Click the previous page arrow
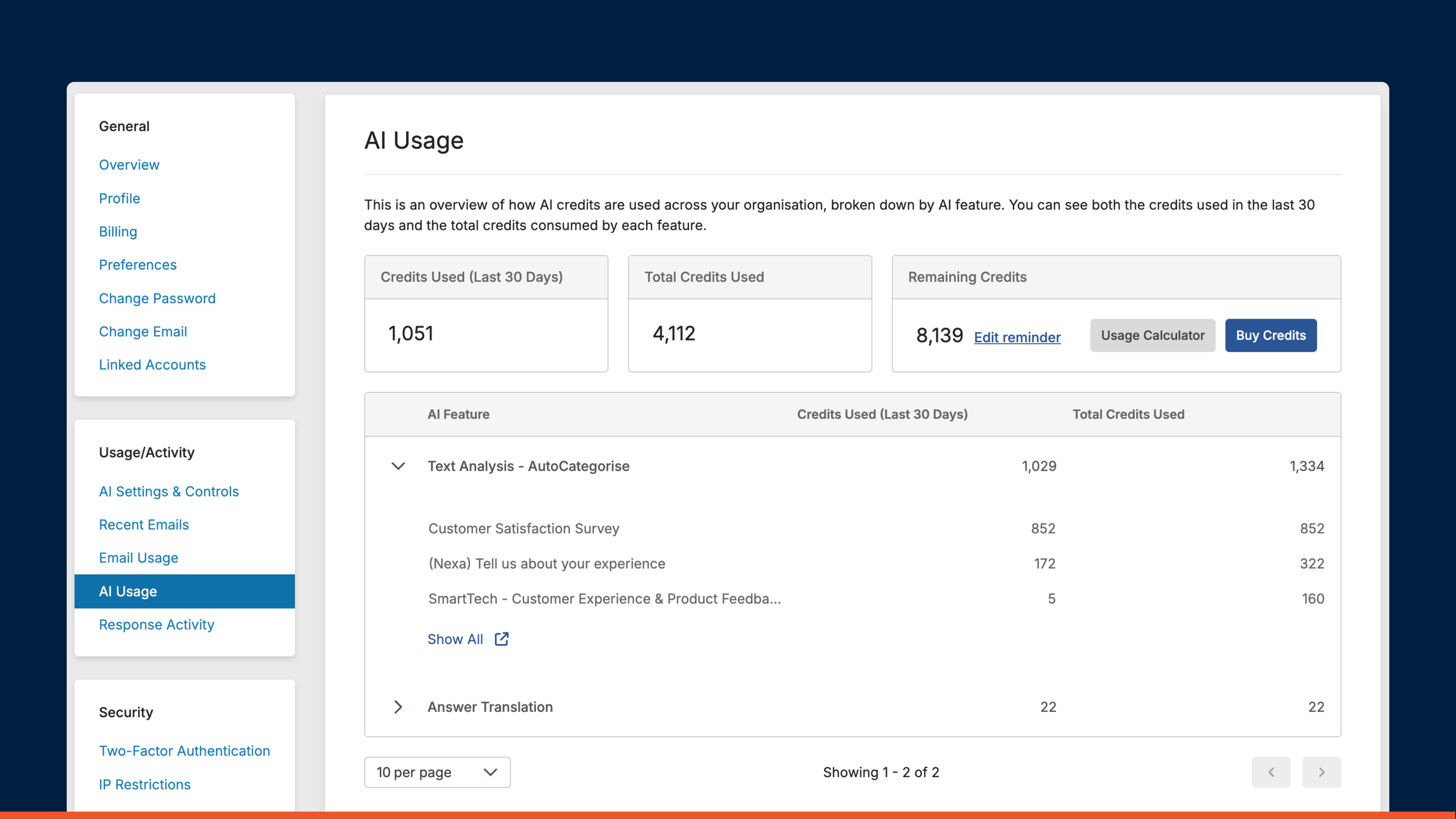Viewport: 1456px width, 819px height. 1271,772
